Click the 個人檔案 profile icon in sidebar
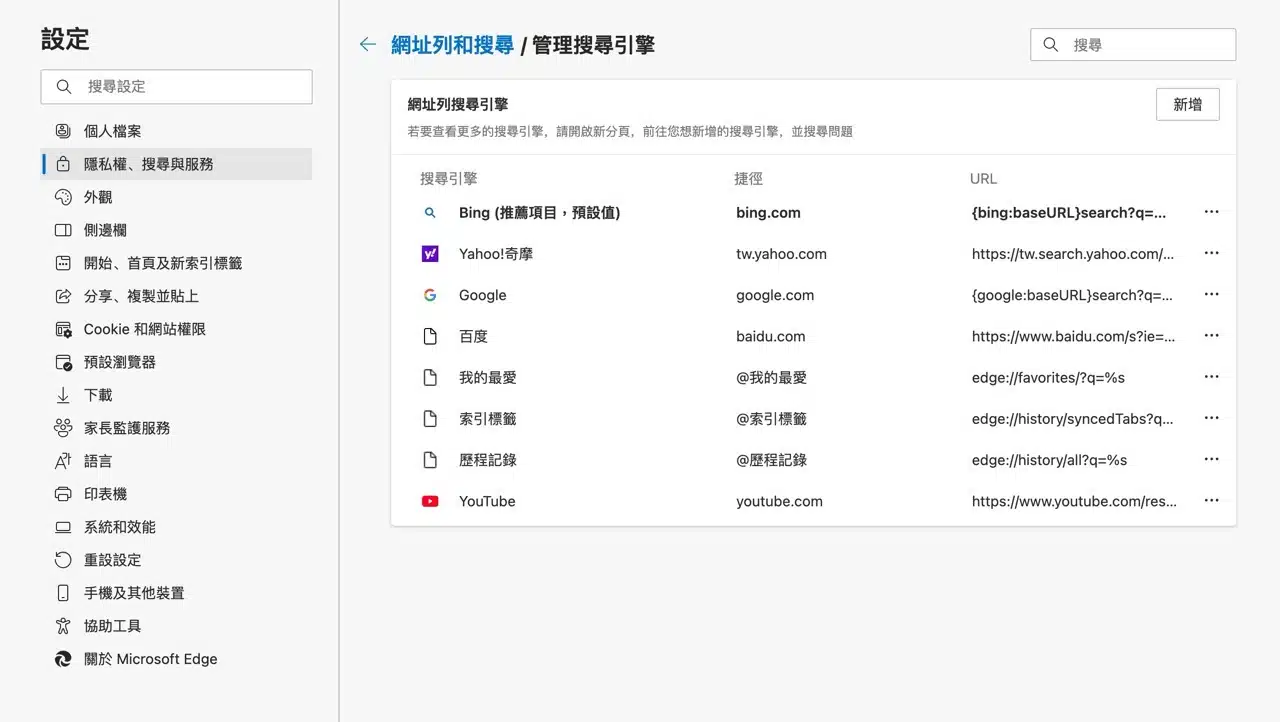 click(x=63, y=131)
